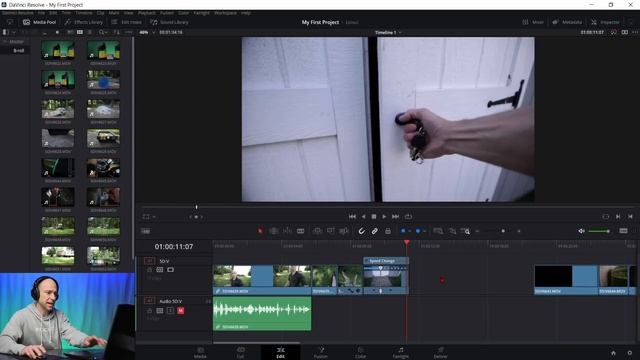The width and height of the screenshot is (640, 360).
Task: Open the Sound Library panel
Action: click(169, 22)
